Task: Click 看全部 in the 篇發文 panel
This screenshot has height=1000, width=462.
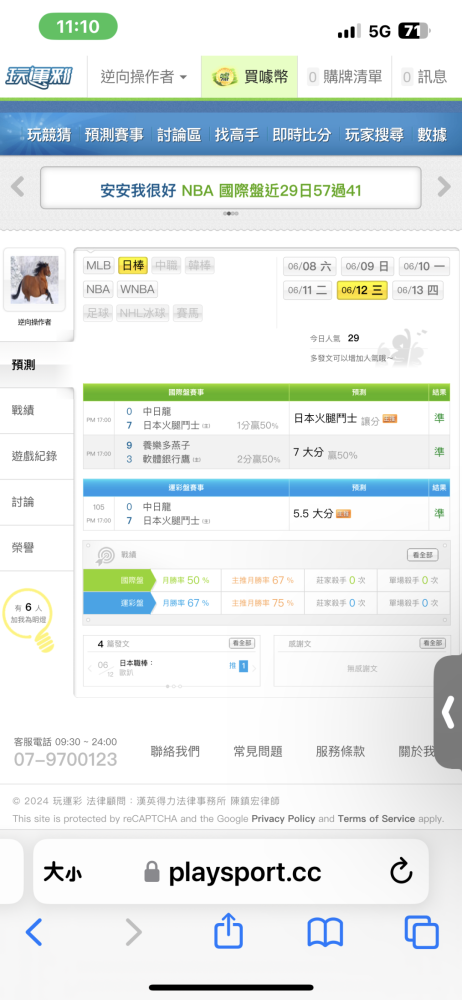Action: 242,643
